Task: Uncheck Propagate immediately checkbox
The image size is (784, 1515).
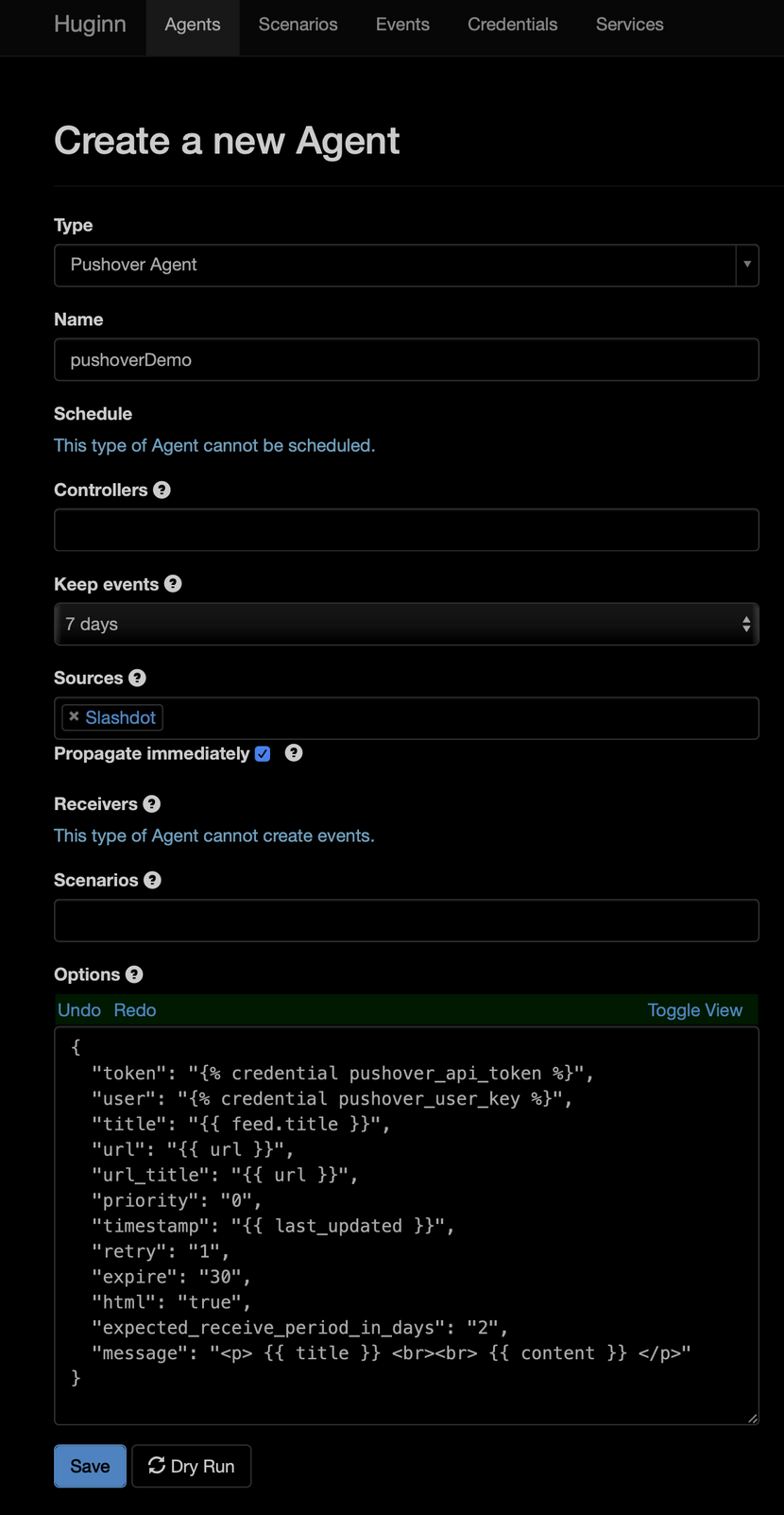Action: click(263, 754)
